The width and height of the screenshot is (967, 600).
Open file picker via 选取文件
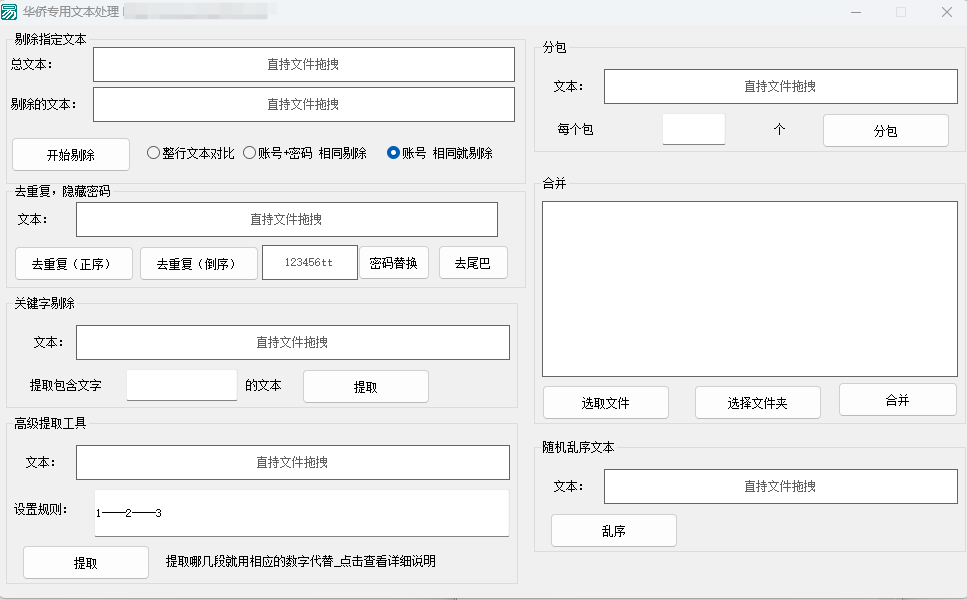coord(605,403)
